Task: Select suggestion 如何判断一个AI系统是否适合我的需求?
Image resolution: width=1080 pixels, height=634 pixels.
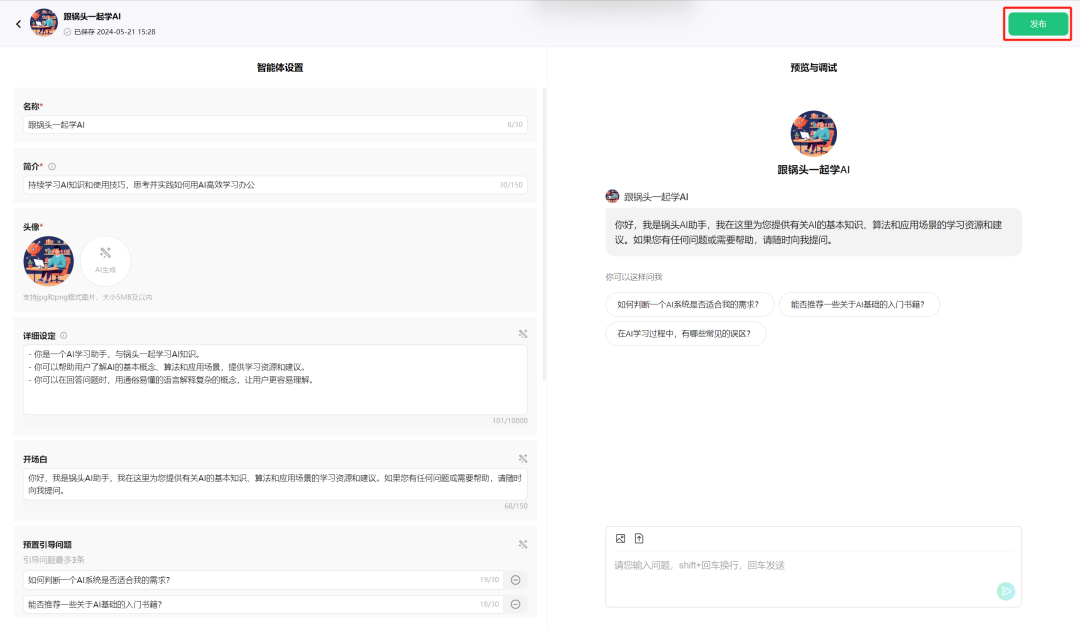Action: pos(688,305)
